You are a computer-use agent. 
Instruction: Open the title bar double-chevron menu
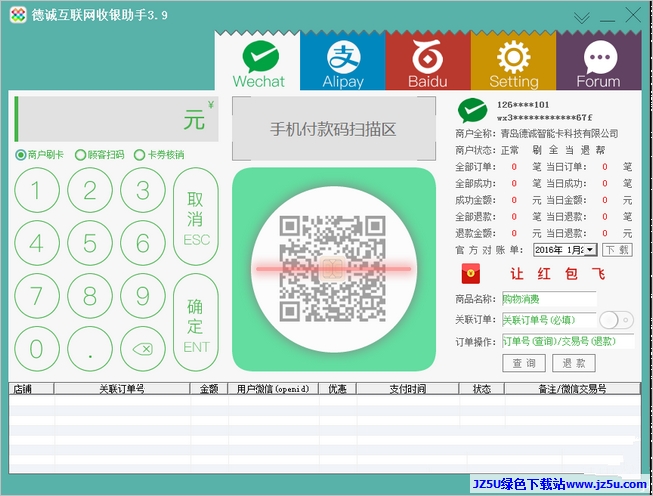coord(581,17)
